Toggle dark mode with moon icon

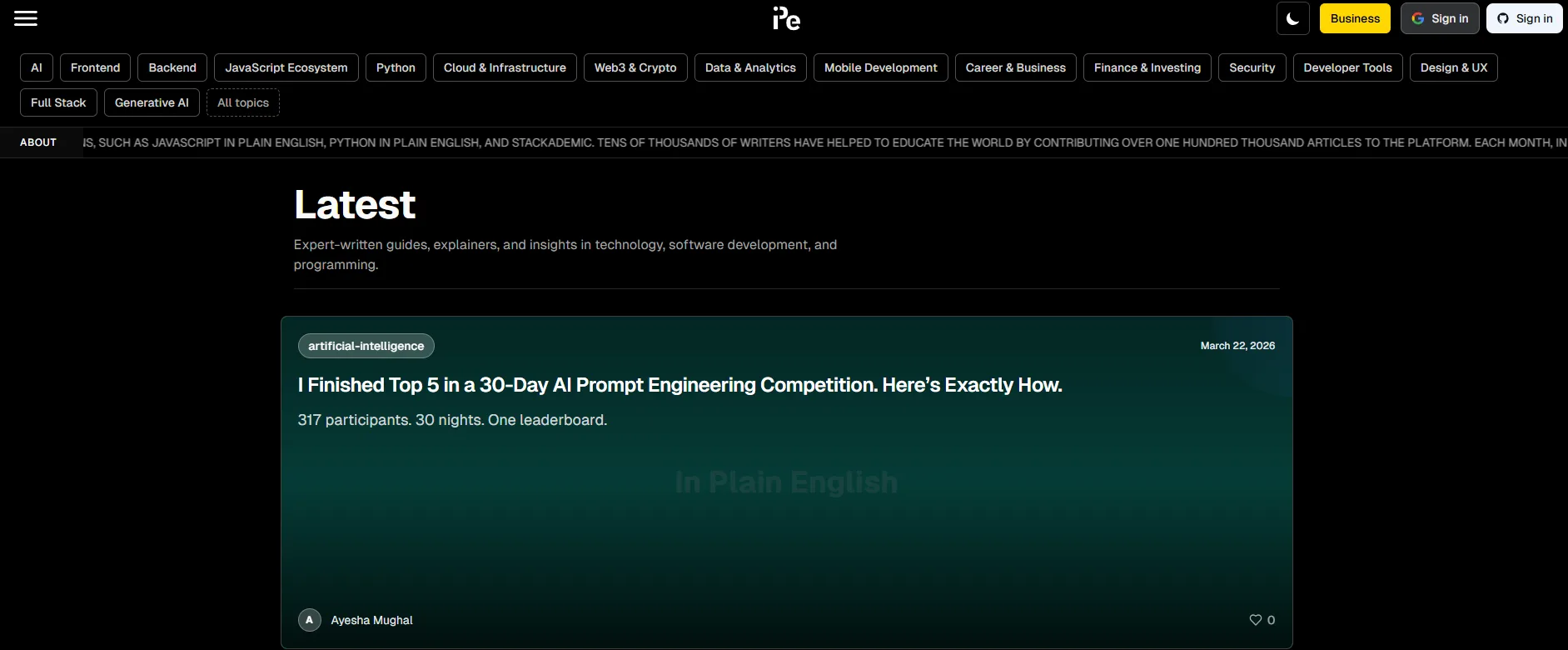1292,18
